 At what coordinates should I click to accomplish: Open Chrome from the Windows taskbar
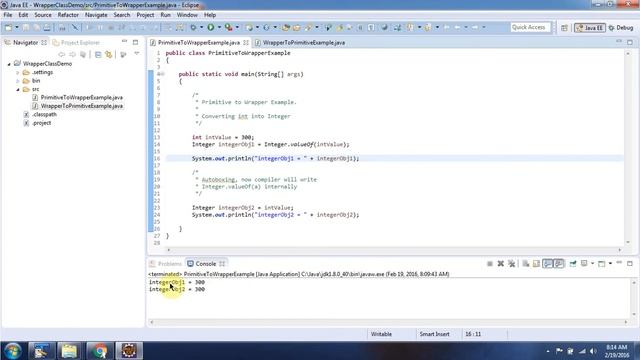click(x=99, y=351)
